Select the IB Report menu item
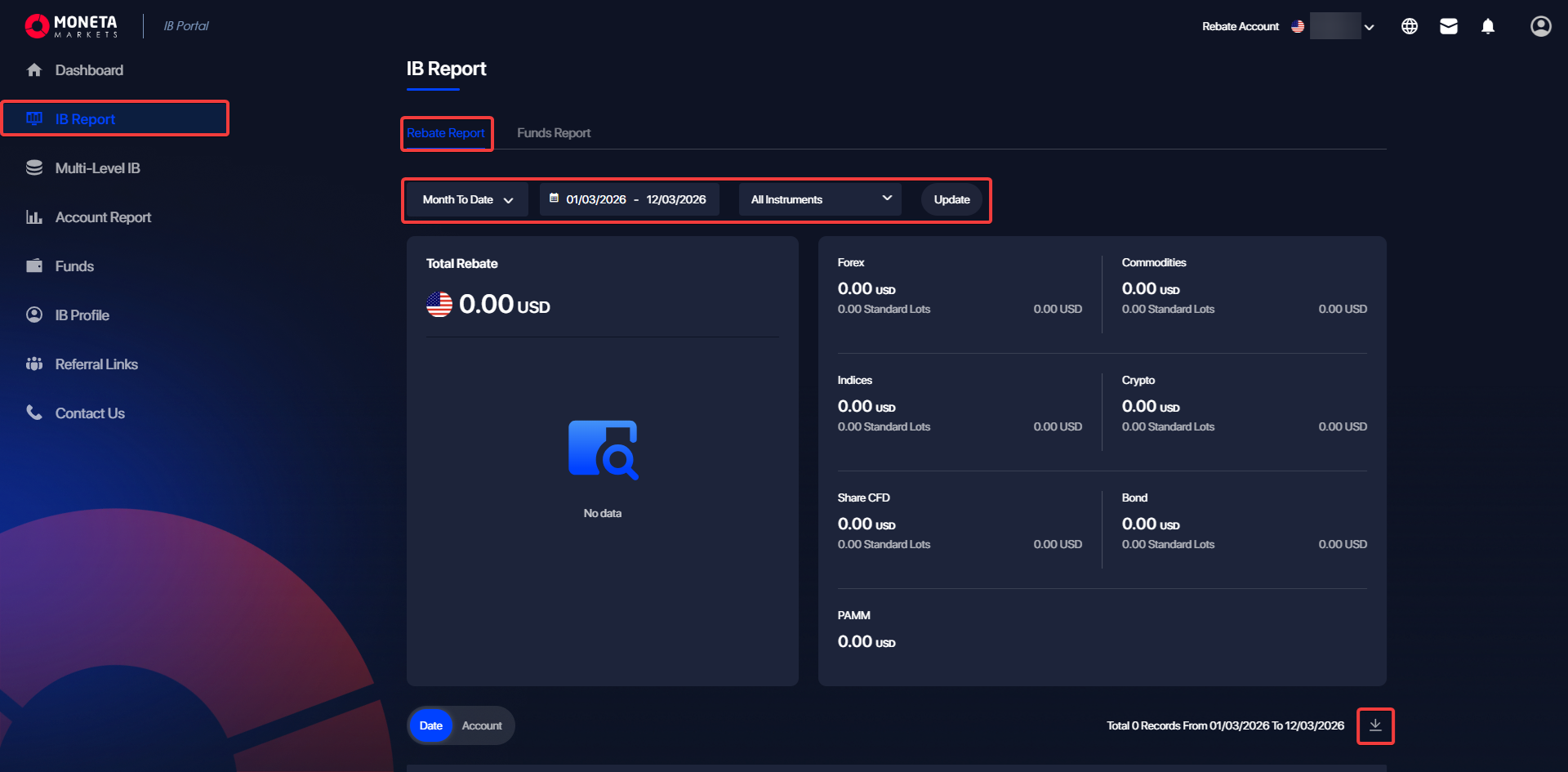This screenshot has height=772, width=1568. pos(114,119)
